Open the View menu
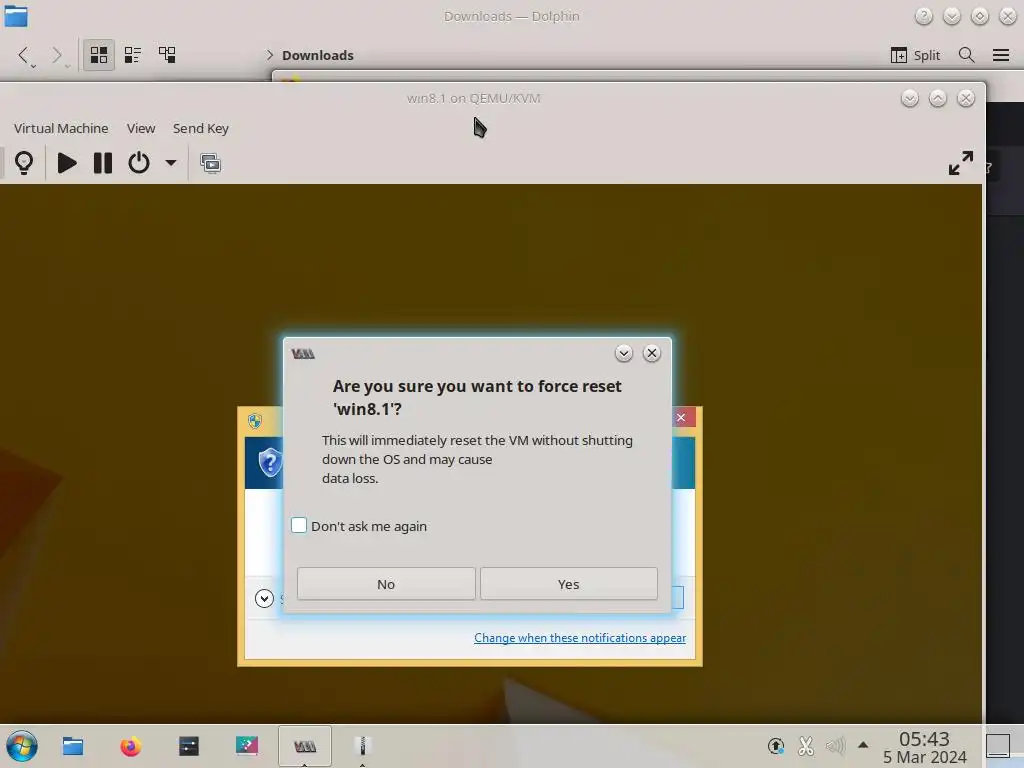Viewport: 1024px width, 768px height. (141, 128)
